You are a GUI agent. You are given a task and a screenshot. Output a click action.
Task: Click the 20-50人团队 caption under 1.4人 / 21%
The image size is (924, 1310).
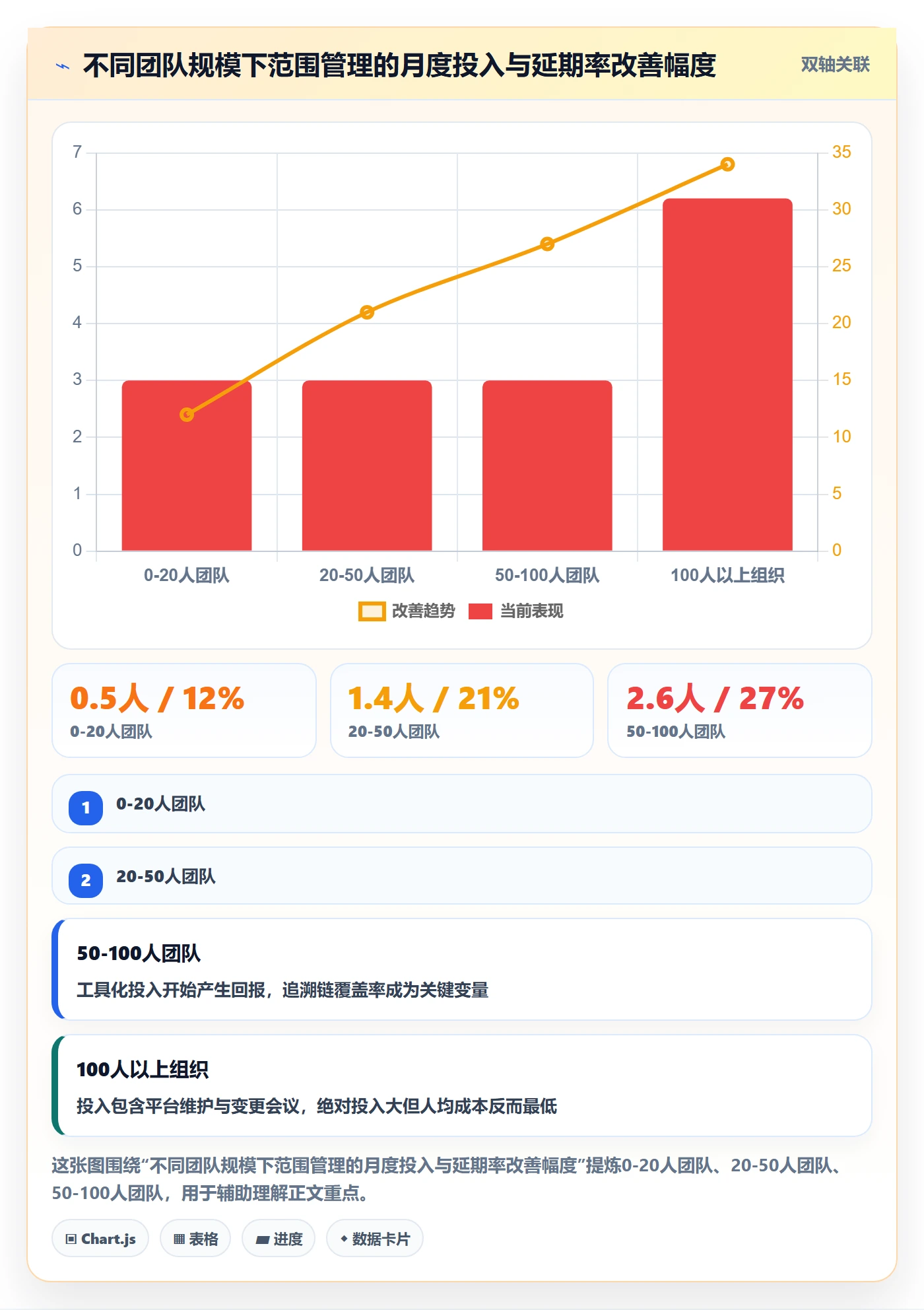pos(394,732)
